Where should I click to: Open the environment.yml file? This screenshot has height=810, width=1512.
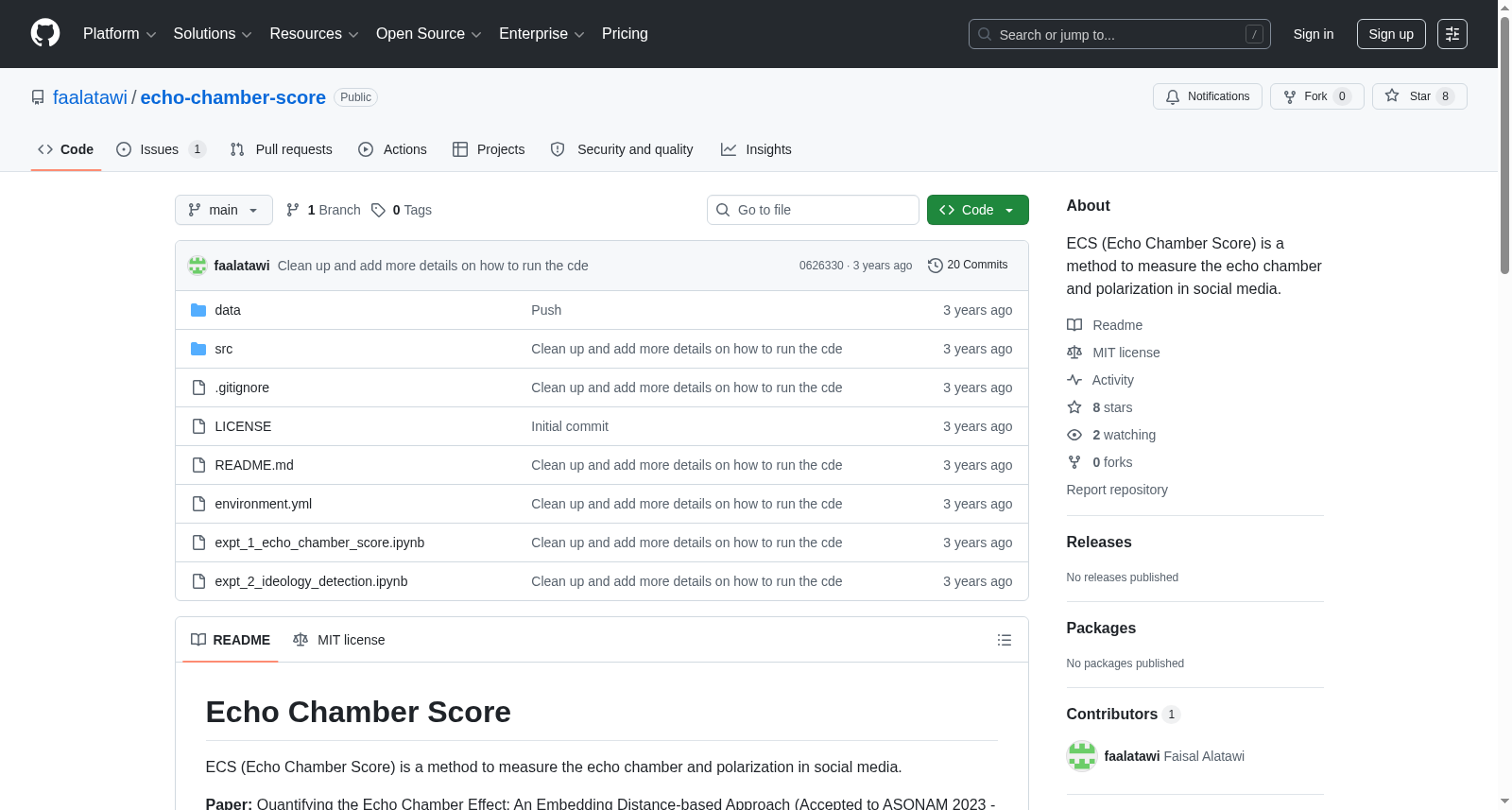coord(264,504)
